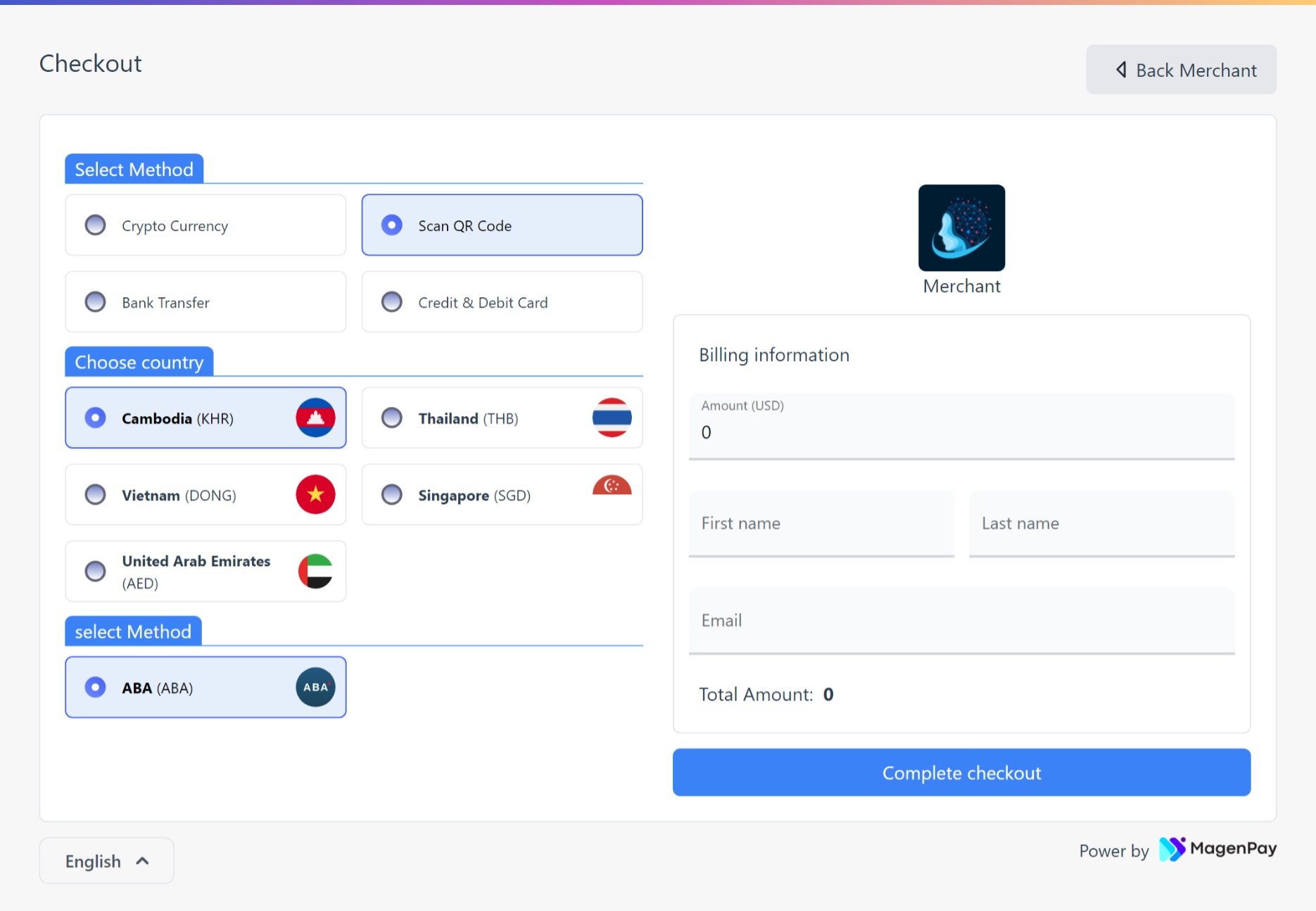Image resolution: width=1316 pixels, height=911 pixels.
Task: Click the United Arab Emirates flag icon
Action: click(x=315, y=571)
